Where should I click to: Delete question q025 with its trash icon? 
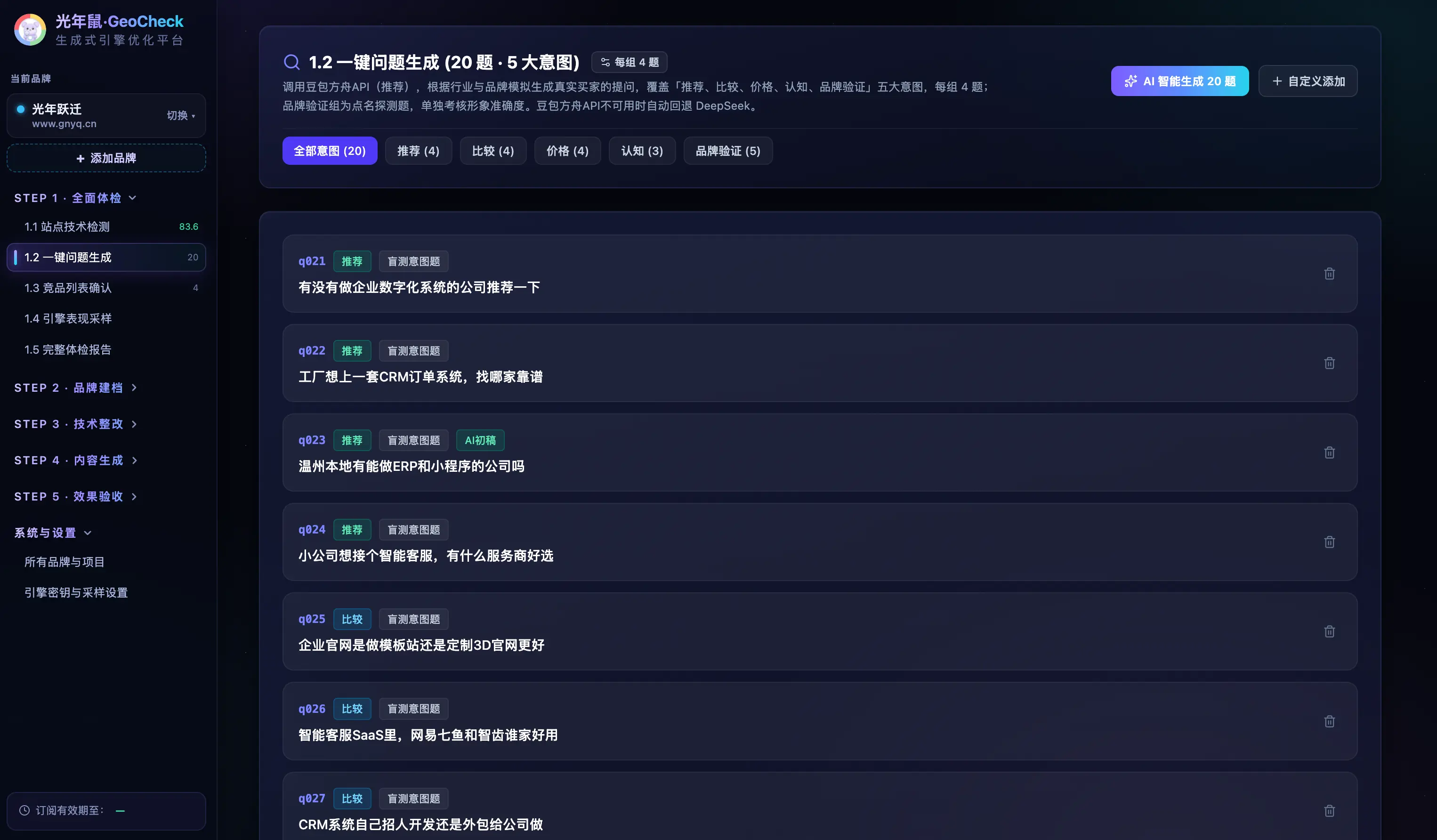(1329, 631)
